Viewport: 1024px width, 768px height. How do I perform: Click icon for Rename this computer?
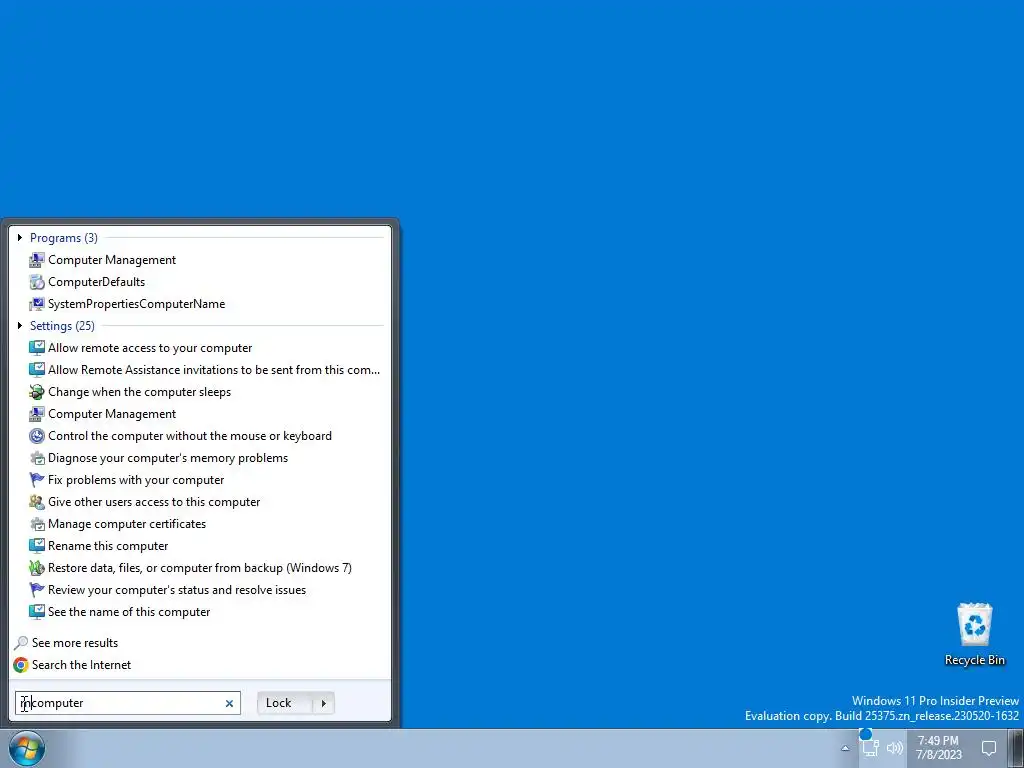(x=37, y=546)
